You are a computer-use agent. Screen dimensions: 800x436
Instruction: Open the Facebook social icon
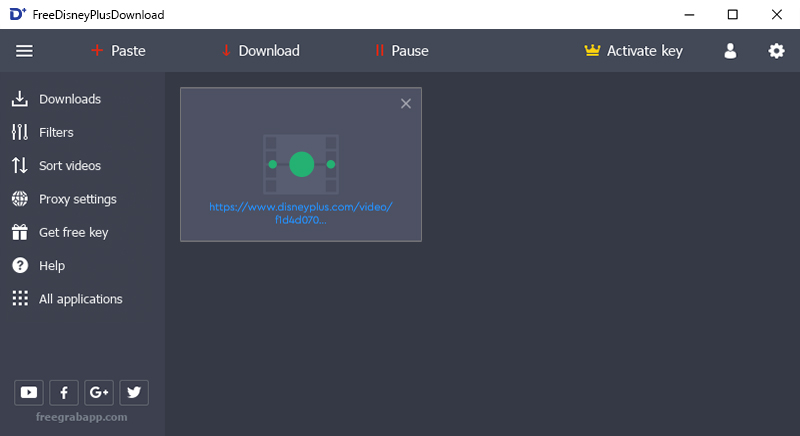[x=64, y=392]
